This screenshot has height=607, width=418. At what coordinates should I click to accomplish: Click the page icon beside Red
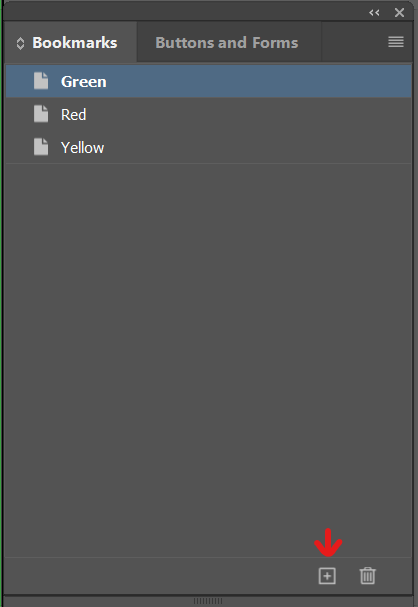coord(41,114)
